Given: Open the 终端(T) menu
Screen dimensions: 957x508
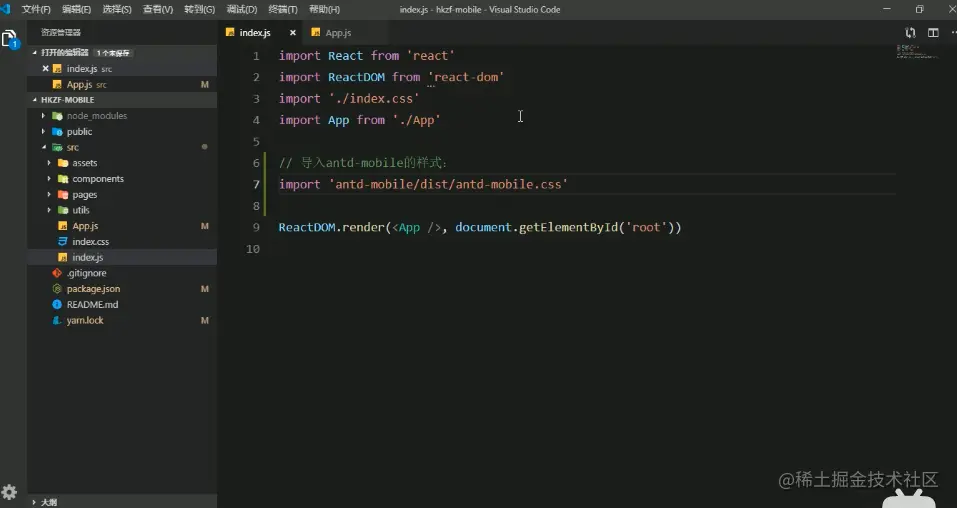Looking at the screenshot, I should click(x=283, y=10).
